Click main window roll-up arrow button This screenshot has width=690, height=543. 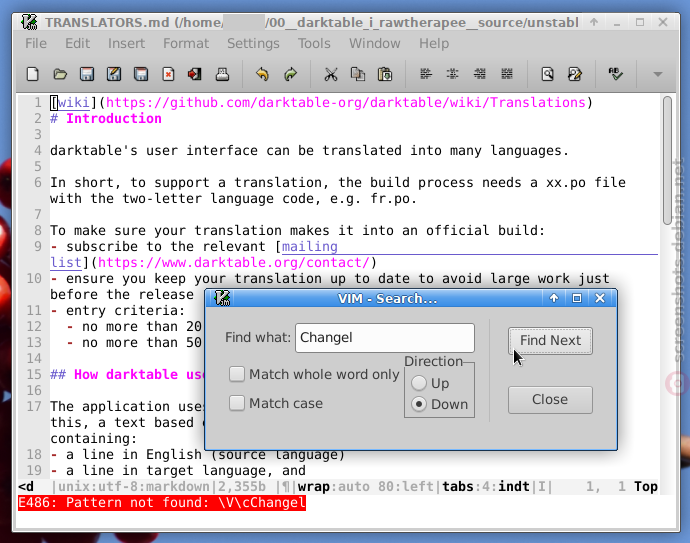pos(594,22)
